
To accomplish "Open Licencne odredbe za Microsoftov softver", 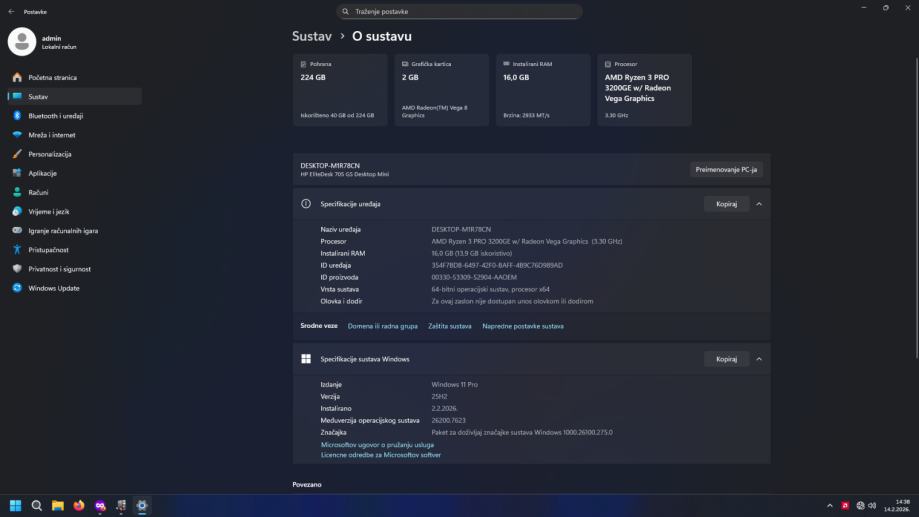I will point(381,455).
